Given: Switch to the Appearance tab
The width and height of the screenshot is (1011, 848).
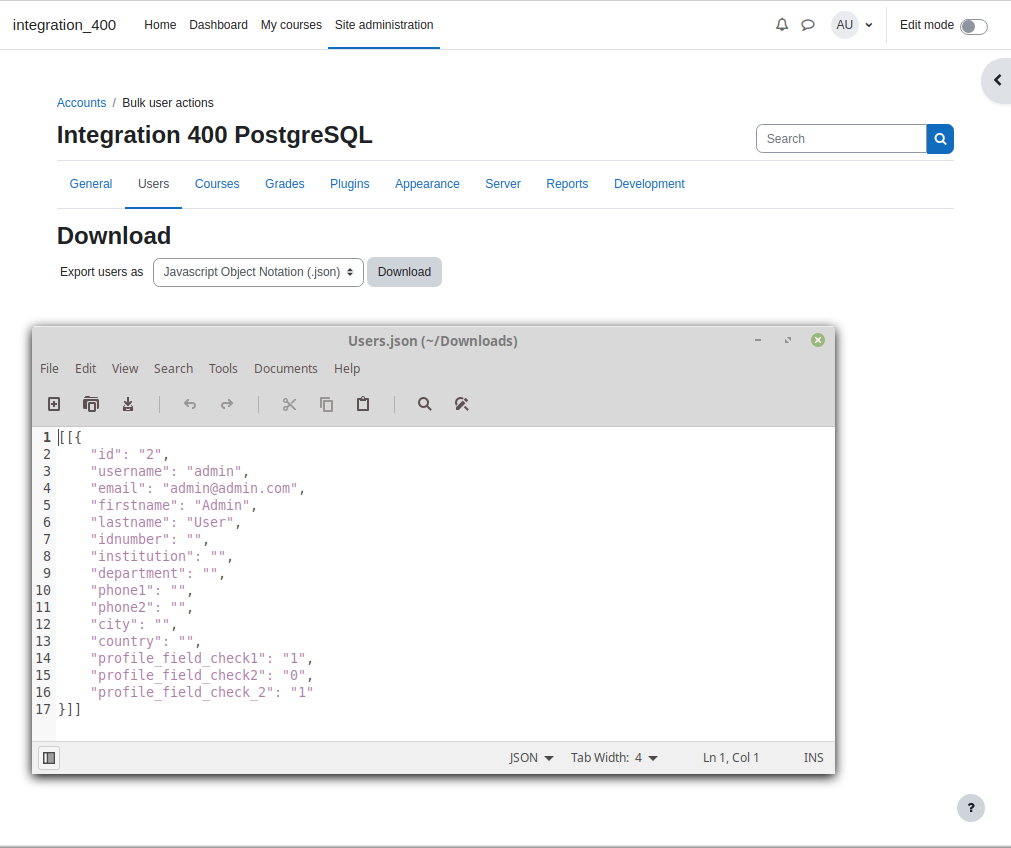Looking at the screenshot, I should pyautogui.click(x=427, y=184).
